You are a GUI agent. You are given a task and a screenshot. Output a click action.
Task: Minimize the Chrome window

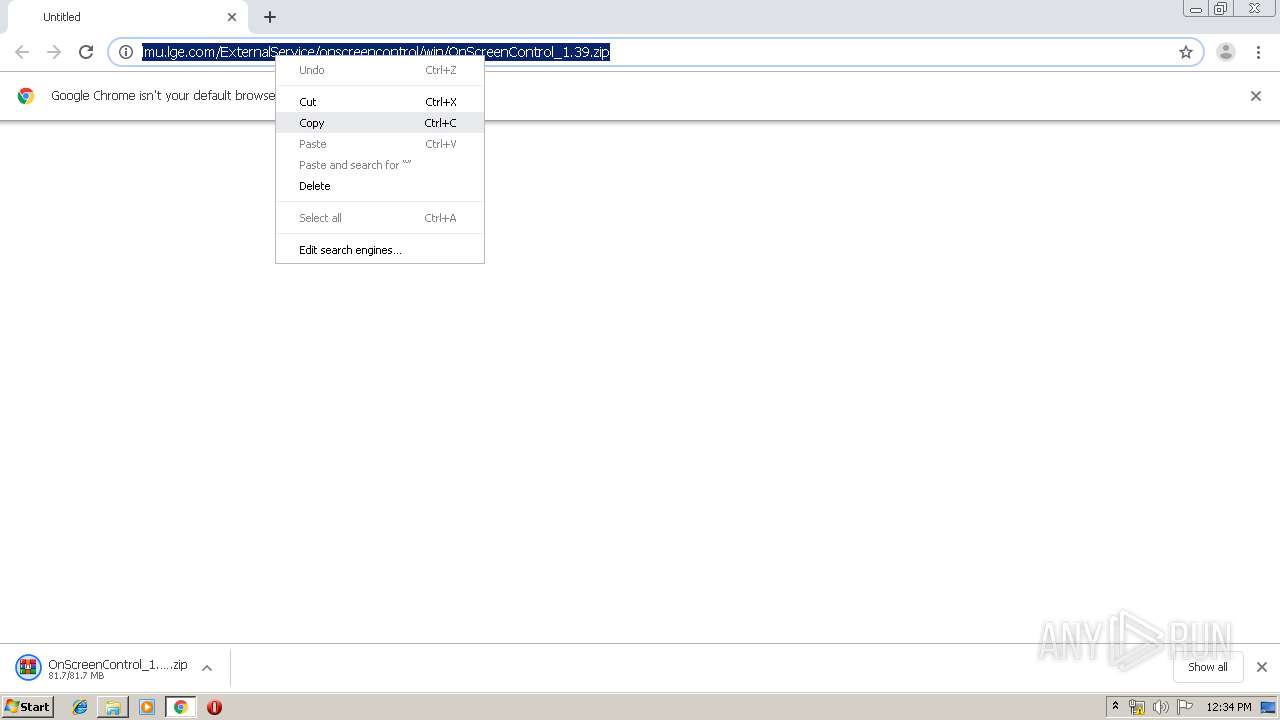click(1196, 9)
